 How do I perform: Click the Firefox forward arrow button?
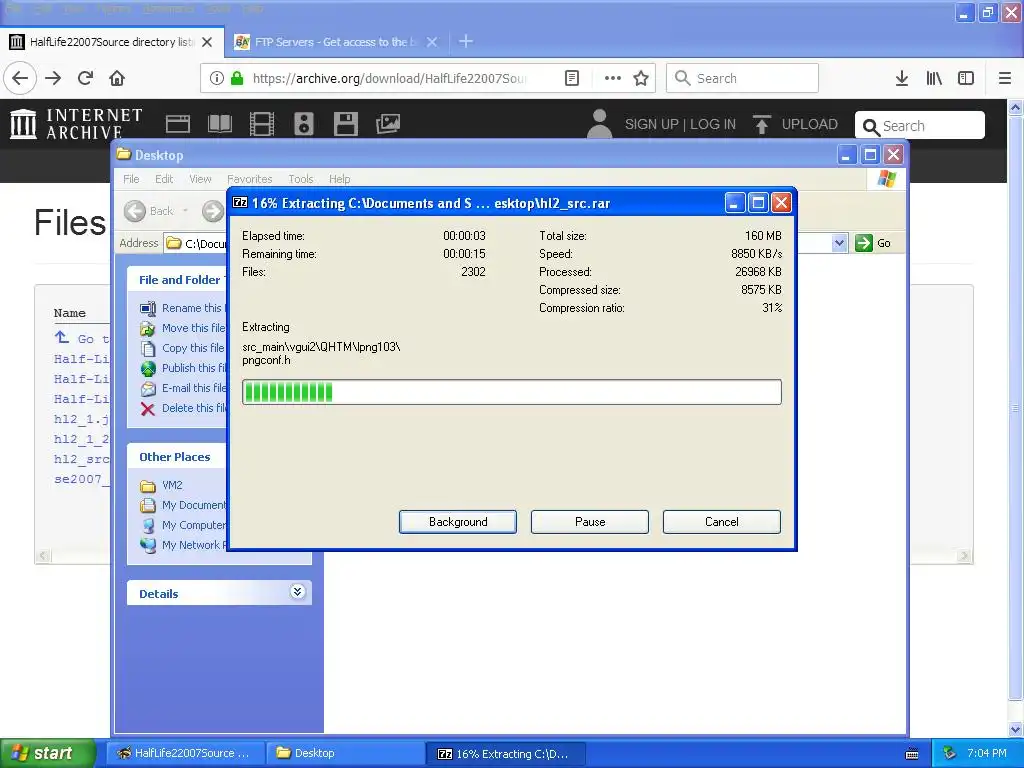click(53, 78)
